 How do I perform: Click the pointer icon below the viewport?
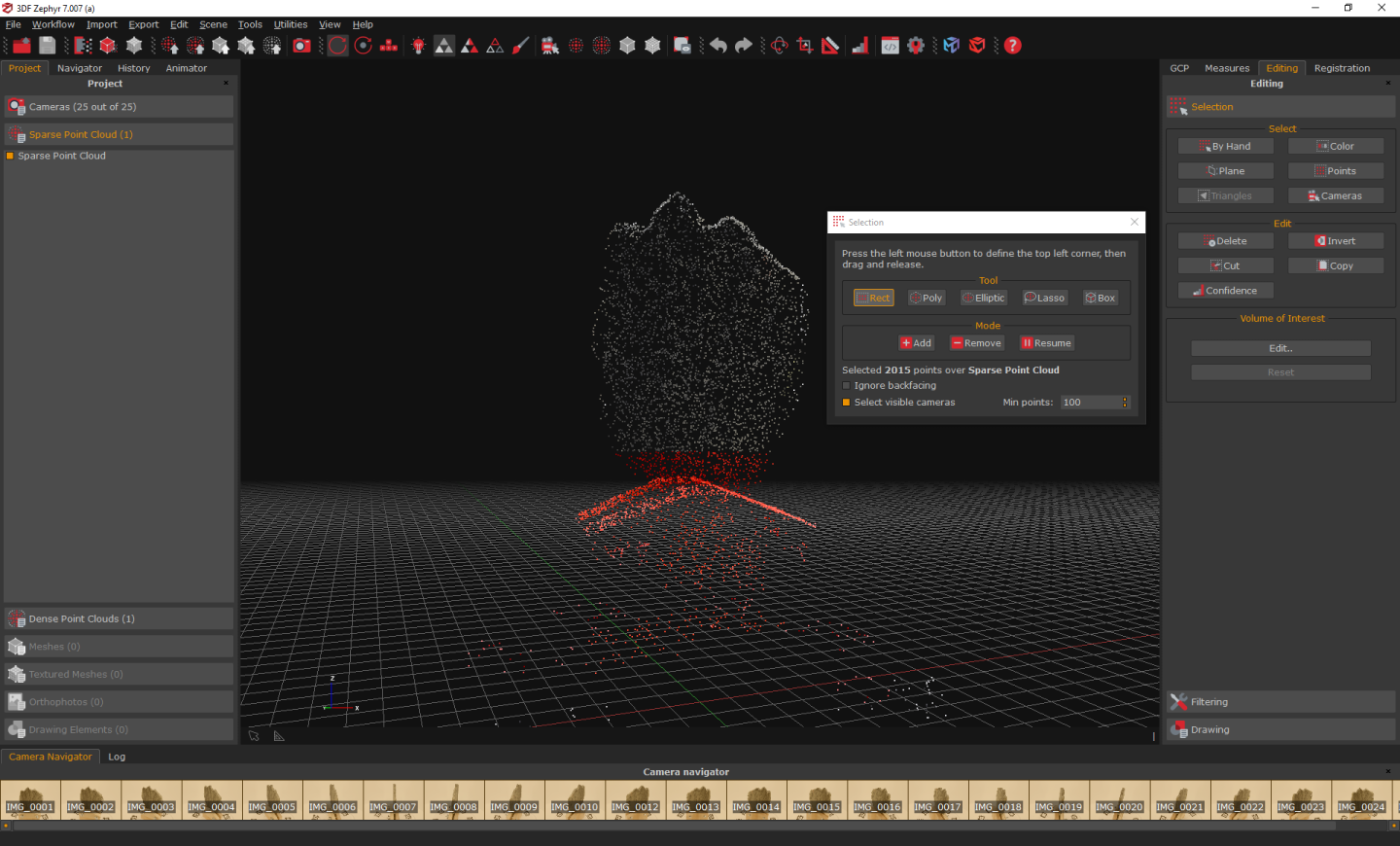[255, 736]
